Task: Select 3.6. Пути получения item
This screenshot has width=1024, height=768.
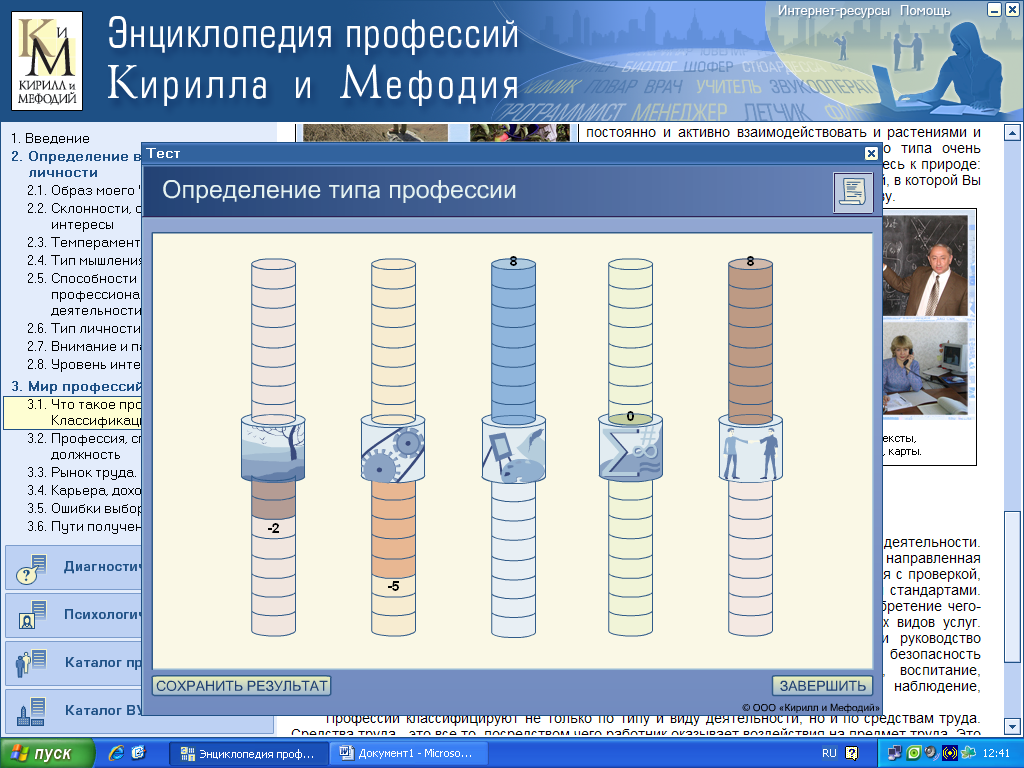Action: 84,526
